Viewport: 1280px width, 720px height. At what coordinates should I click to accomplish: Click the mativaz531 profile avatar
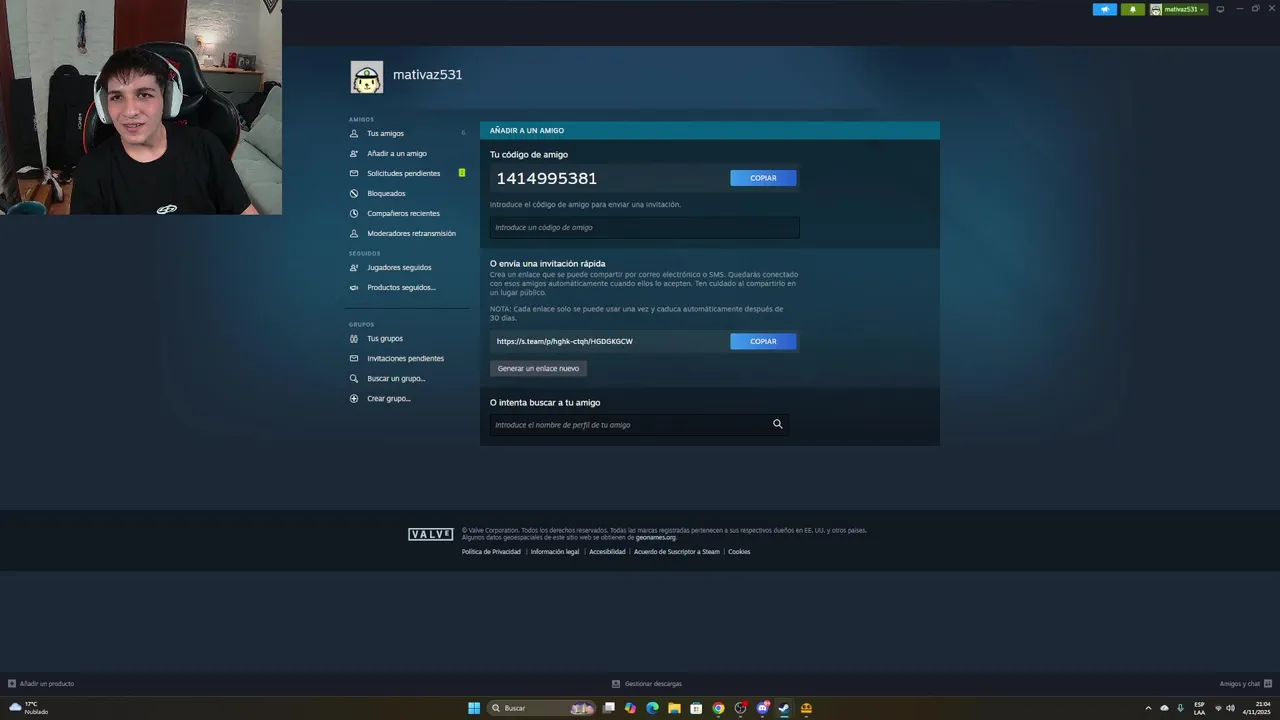[x=367, y=77]
